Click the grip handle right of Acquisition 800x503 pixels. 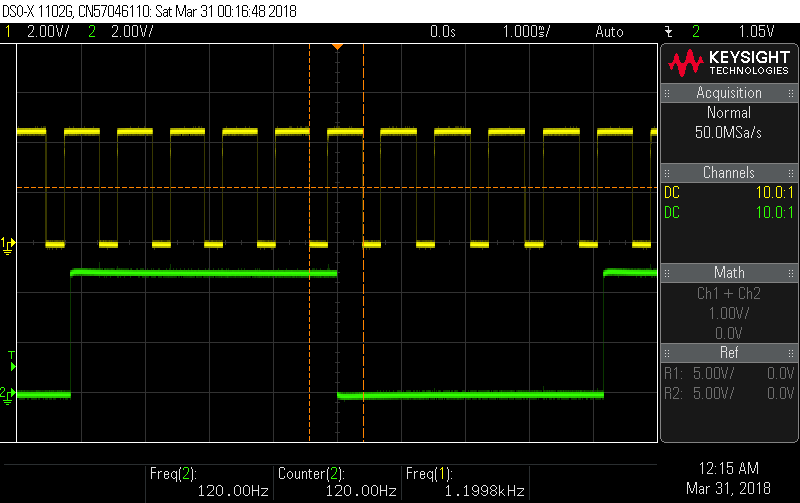(x=791, y=93)
